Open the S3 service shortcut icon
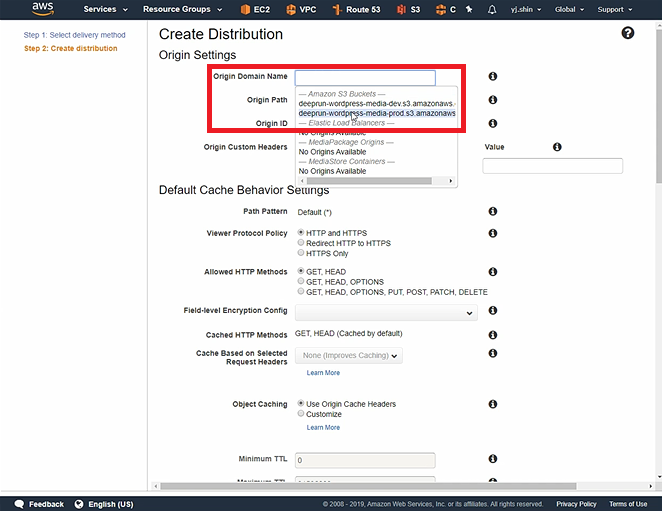This screenshot has width=662, height=512. click(x=401, y=9)
